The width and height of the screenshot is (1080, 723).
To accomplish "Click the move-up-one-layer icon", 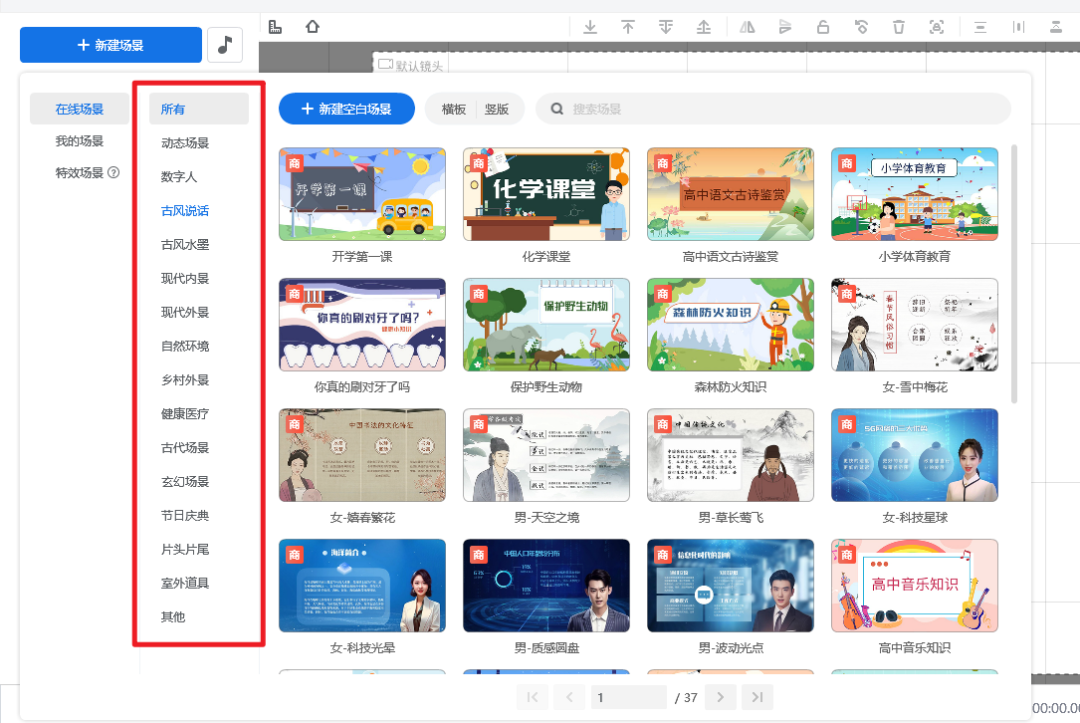I will pos(703,28).
